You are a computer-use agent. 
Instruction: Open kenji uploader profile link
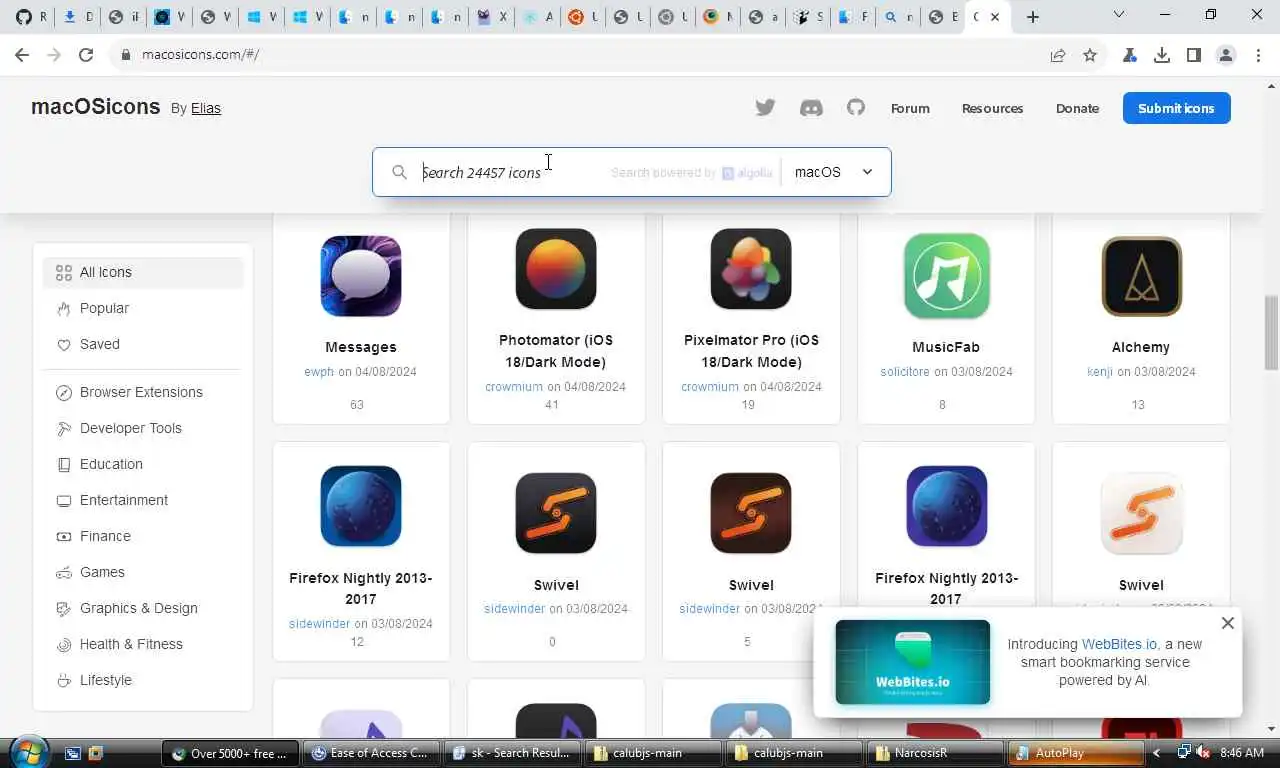1100,372
